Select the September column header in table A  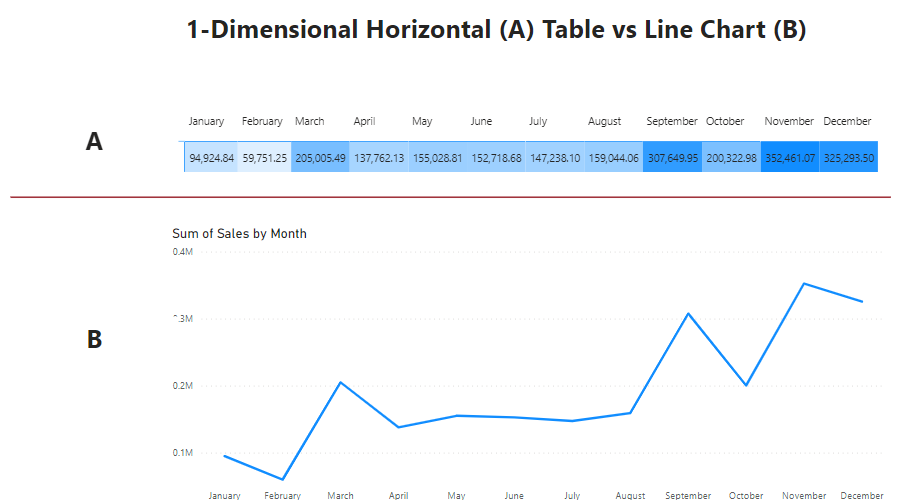(x=671, y=121)
